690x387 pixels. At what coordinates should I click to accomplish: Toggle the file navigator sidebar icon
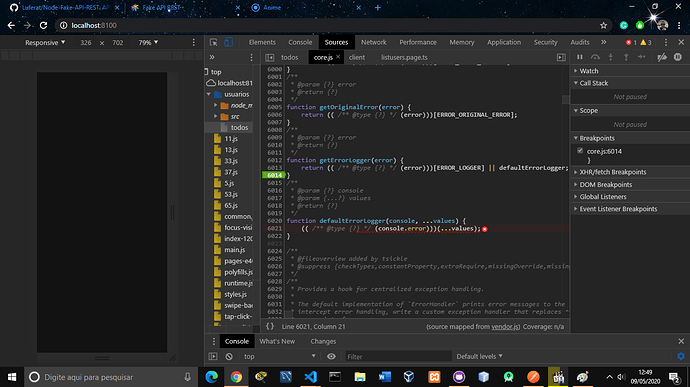(x=269, y=57)
